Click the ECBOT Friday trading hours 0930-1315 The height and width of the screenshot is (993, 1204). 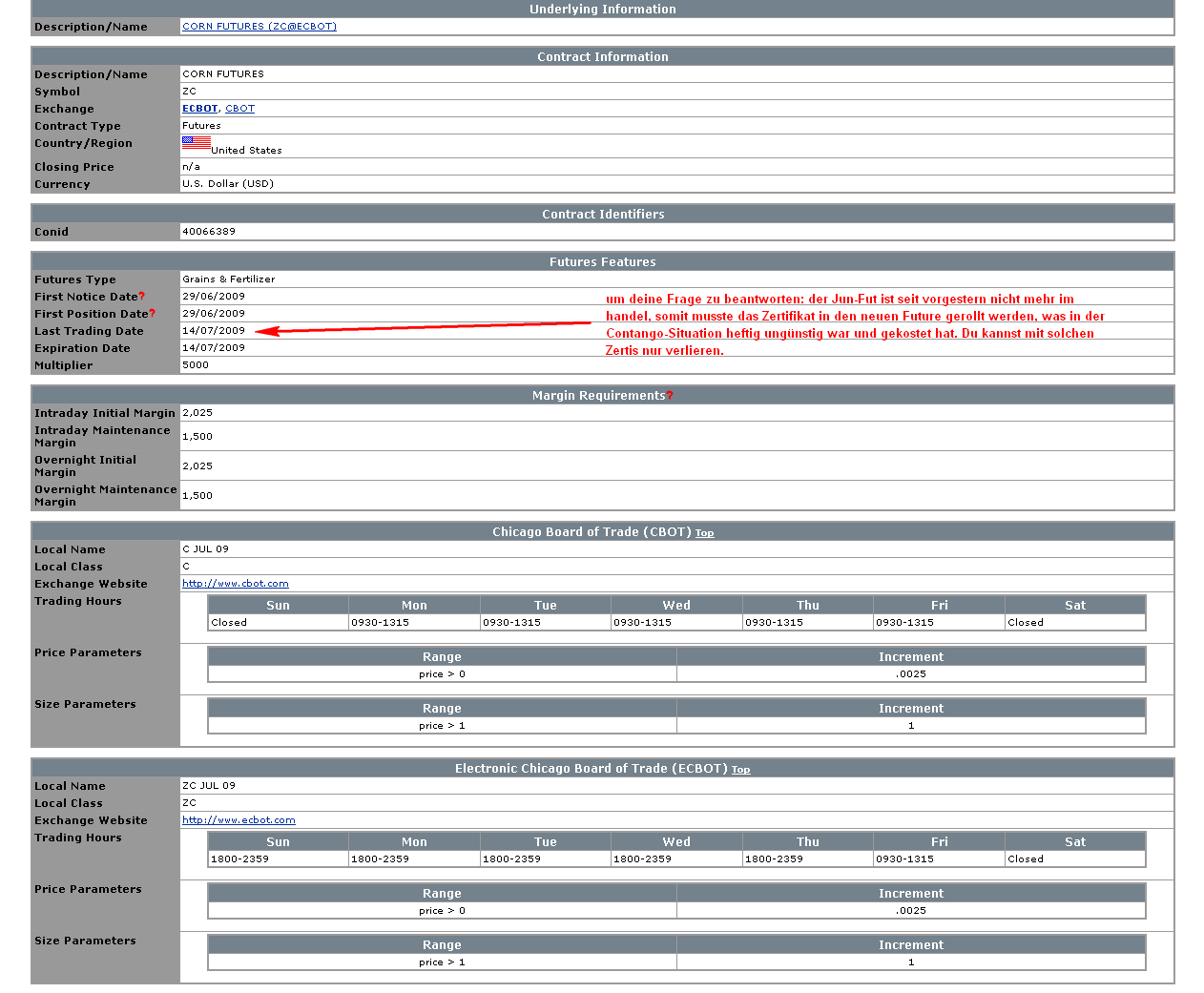click(x=939, y=859)
